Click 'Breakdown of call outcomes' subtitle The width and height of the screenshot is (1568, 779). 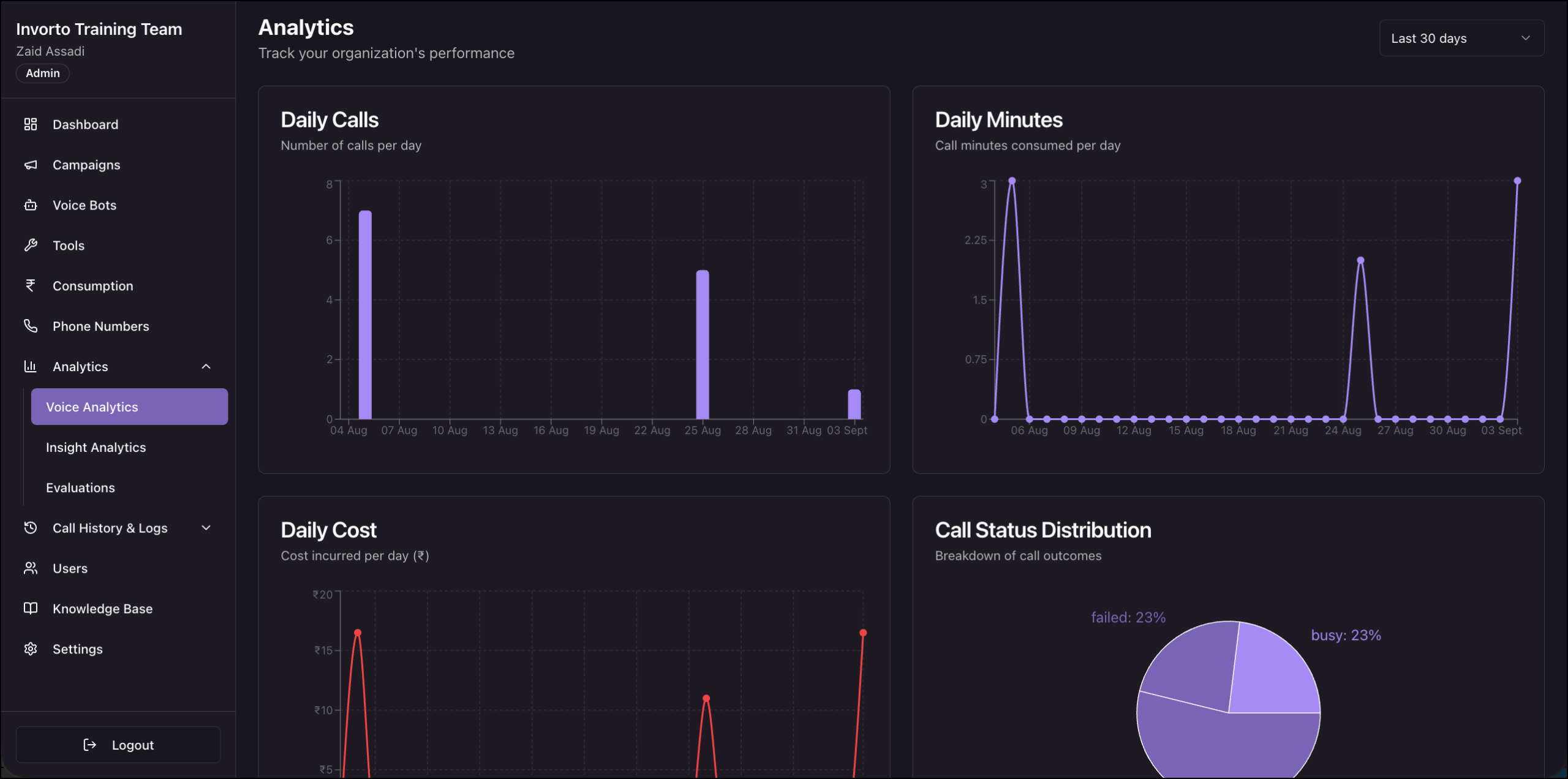(1018, 555)
